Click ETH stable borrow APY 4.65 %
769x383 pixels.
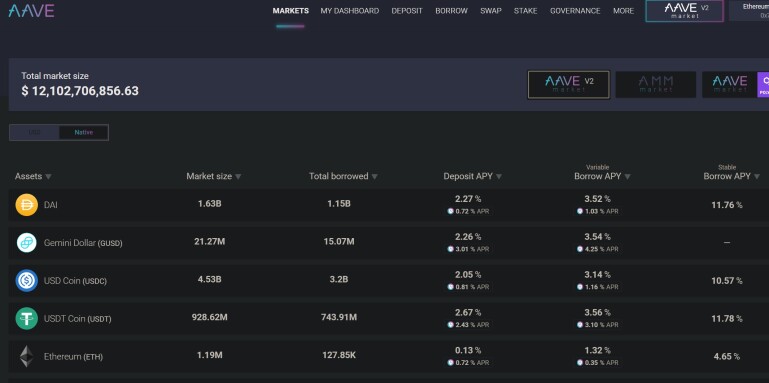tap(727, 357)
